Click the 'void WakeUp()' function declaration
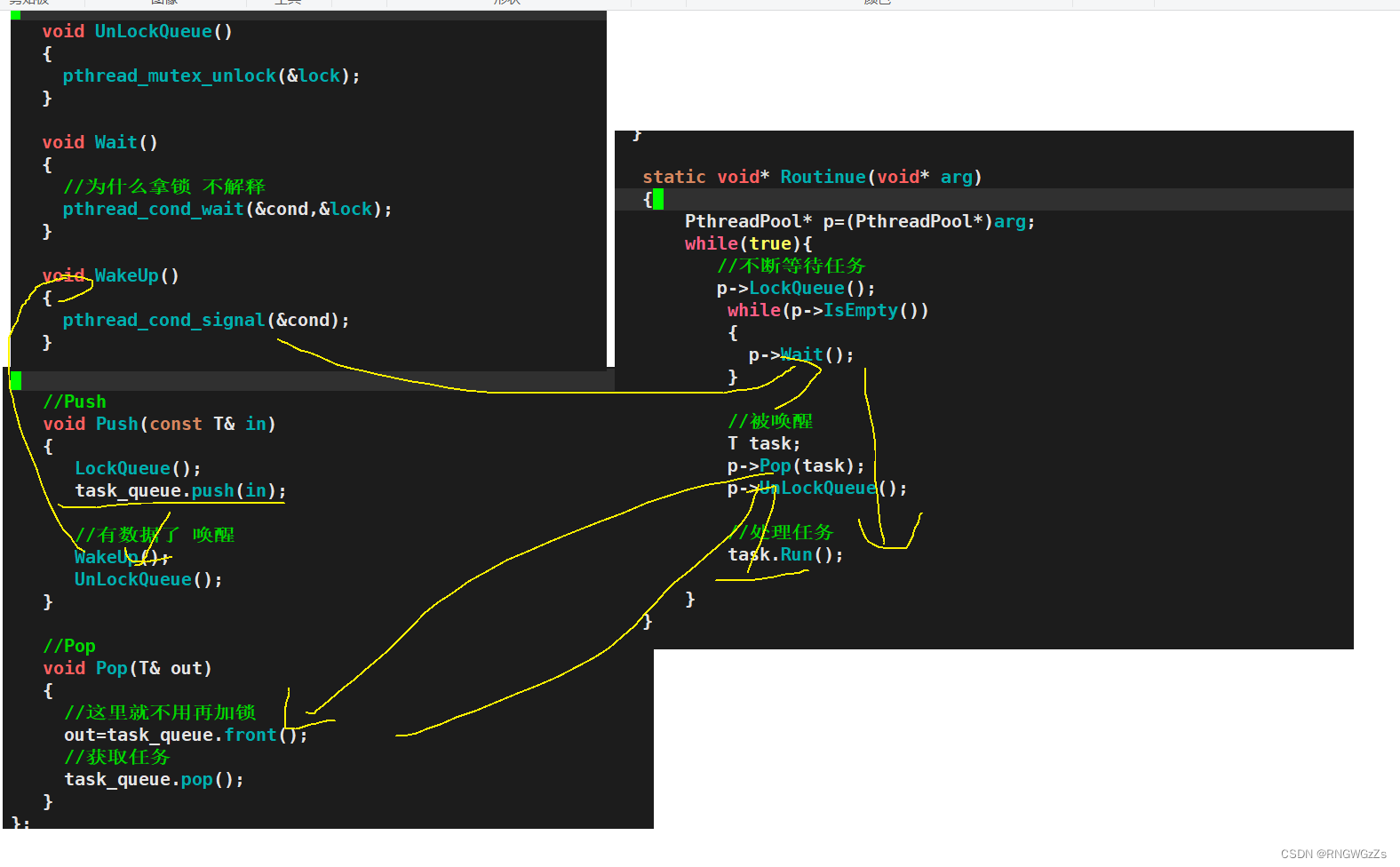This screenshot has width=1400, height=867. [x=111, y=275]
